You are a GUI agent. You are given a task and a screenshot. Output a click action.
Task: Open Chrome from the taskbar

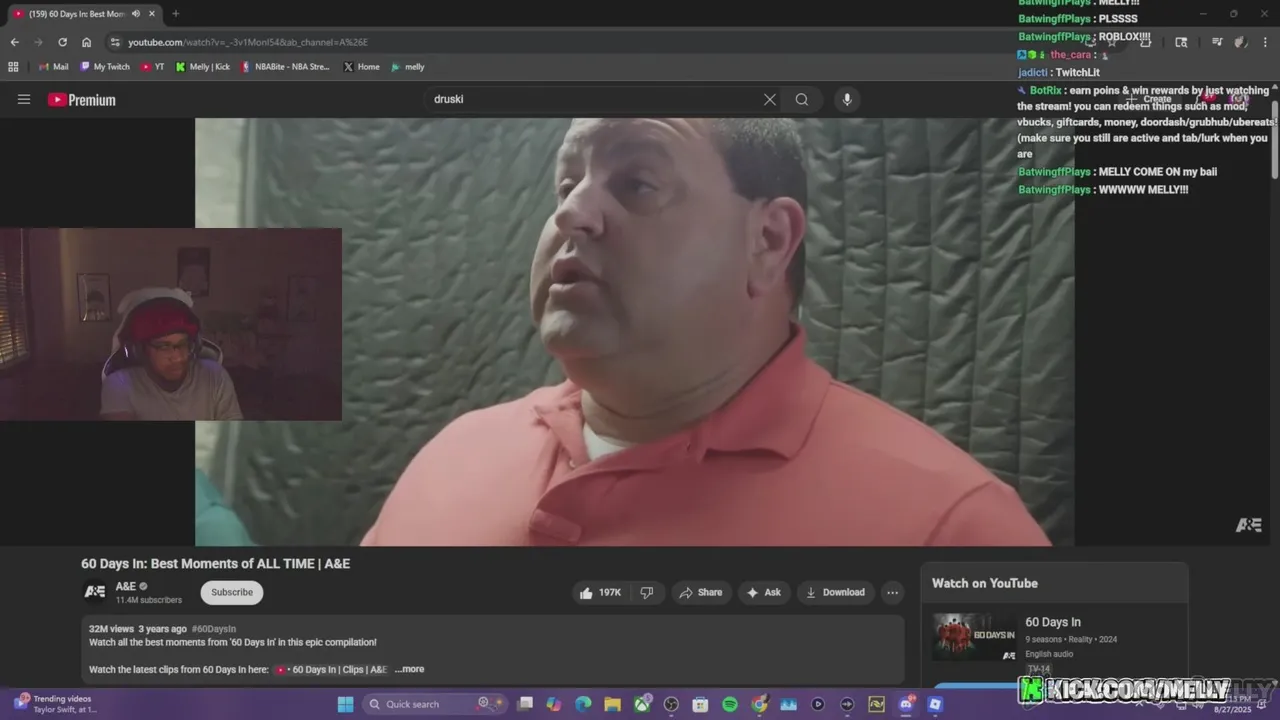pyautogui.click(x=759, y=704)
